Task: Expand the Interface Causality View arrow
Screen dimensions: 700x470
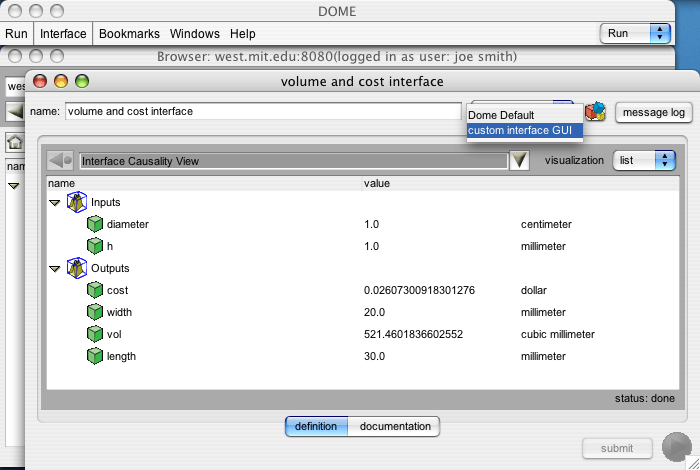Action: click(x=519, y=160)
